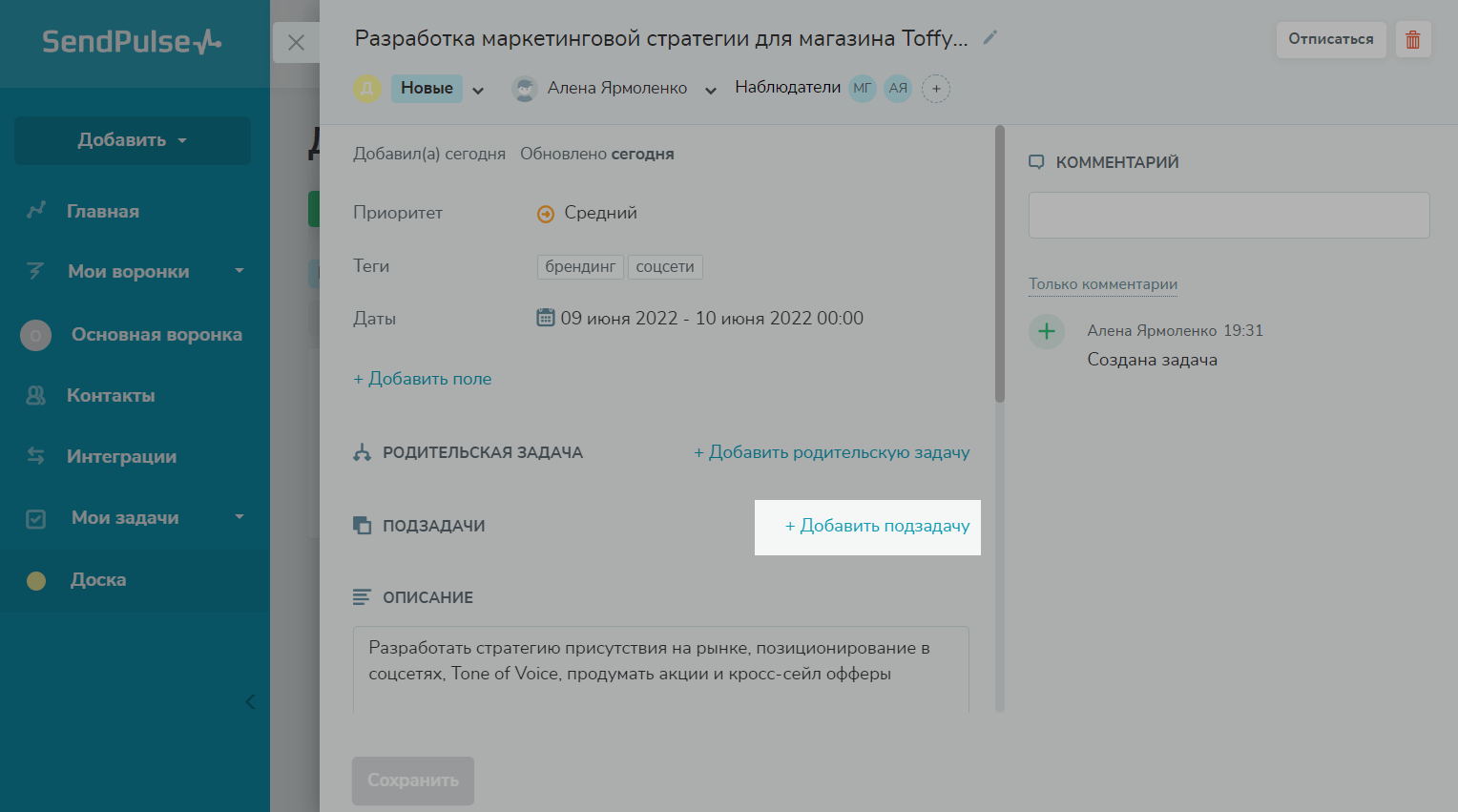Click the yellow Д avatar icon
The image size is (1458, 812).
(x=367, y=89)
